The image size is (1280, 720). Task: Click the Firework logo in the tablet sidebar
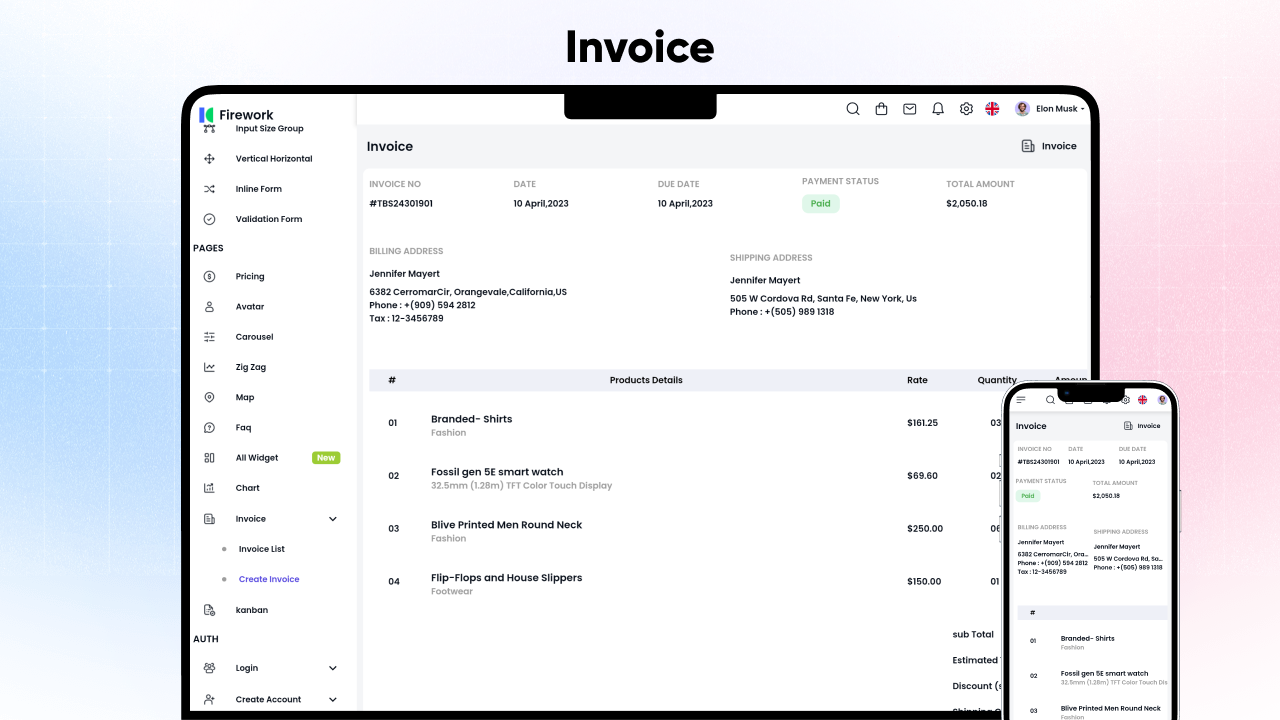(236, 115)
